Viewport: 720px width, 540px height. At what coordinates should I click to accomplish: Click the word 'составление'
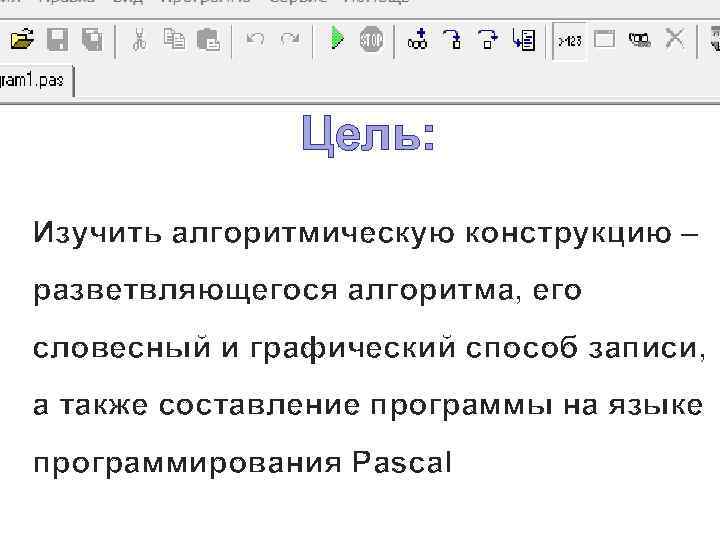tap(259, 405)
